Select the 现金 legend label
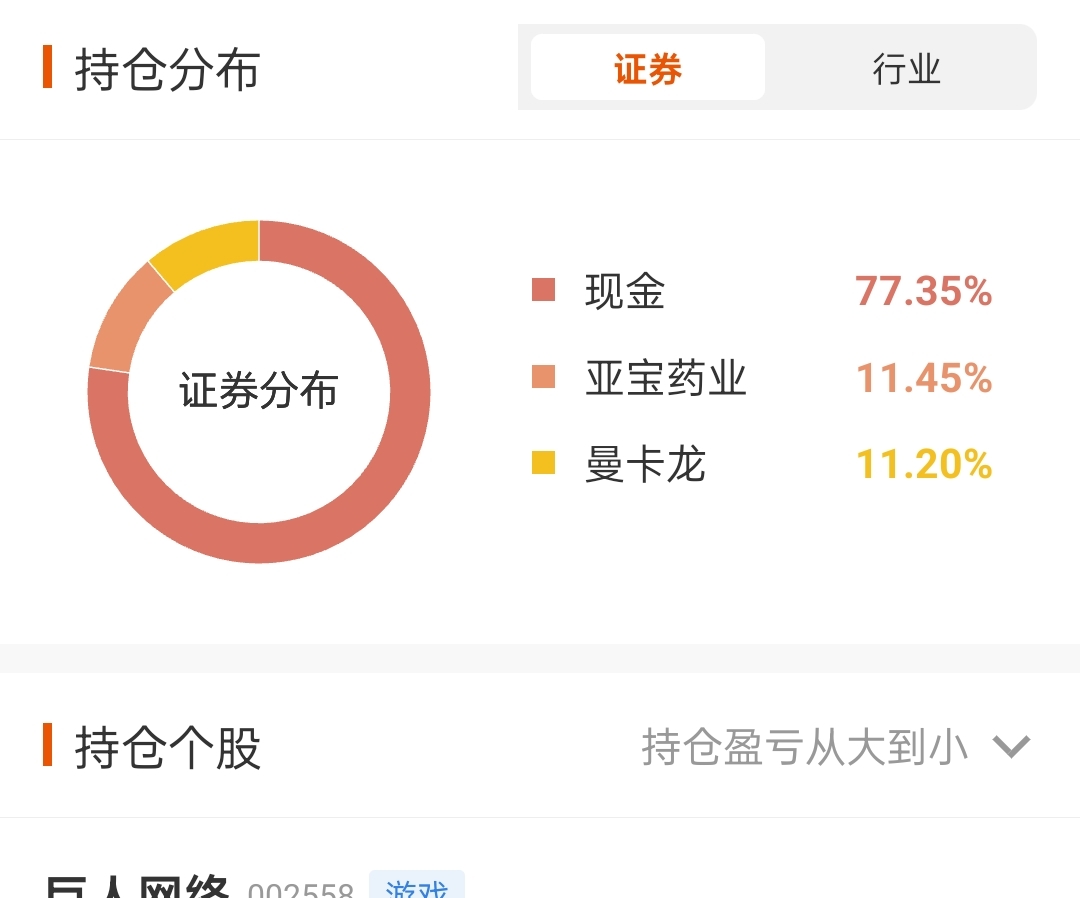Screen dimensions: 1080x898 point(625,291)
